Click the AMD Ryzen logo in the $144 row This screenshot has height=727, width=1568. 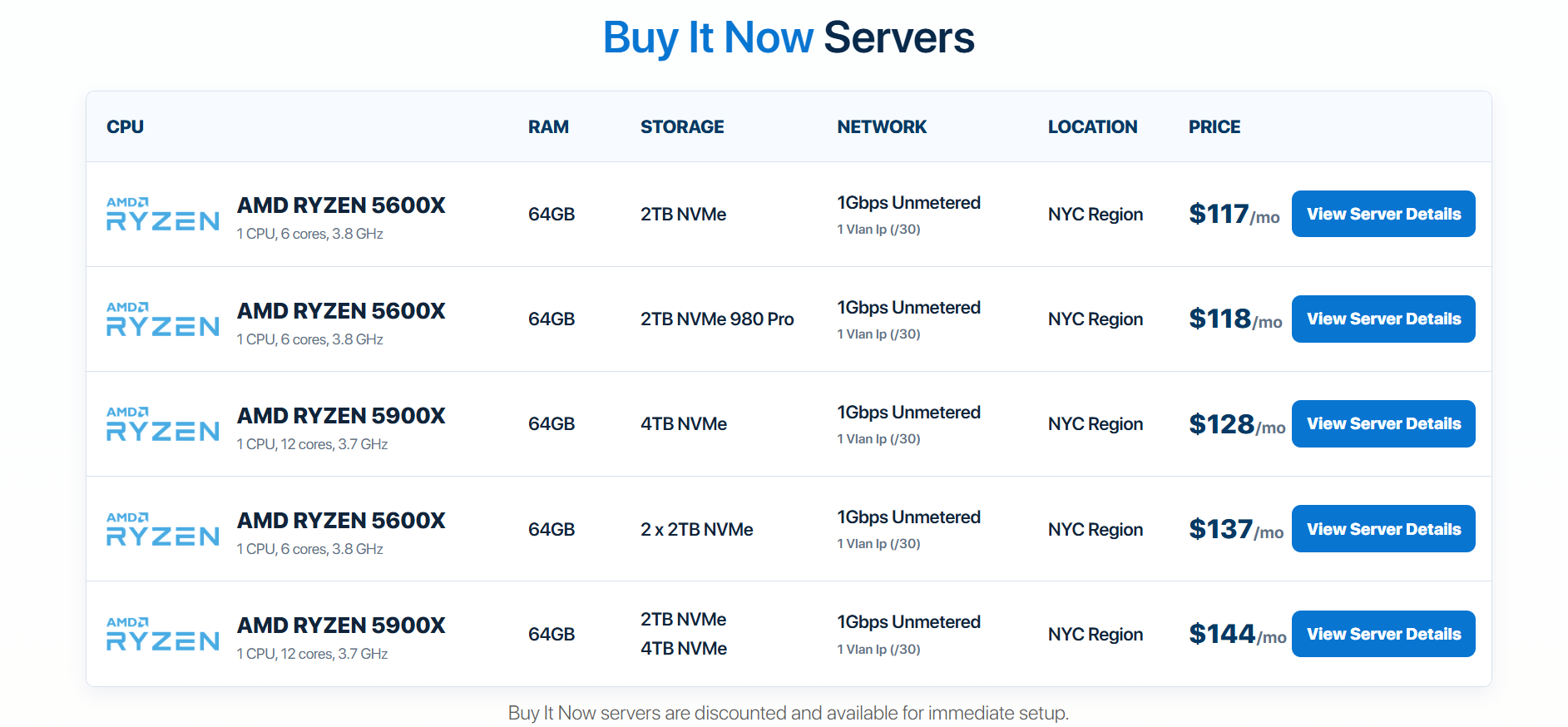click(163, 634)
